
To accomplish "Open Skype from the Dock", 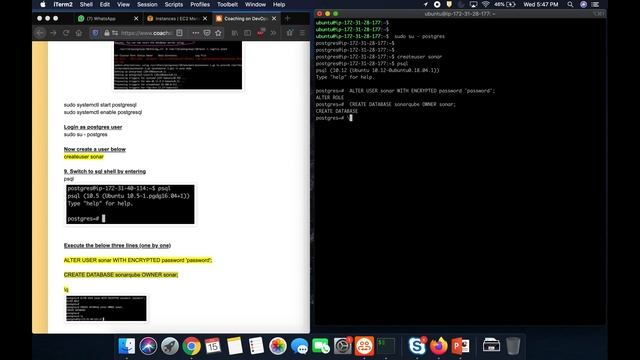I will [x=417, y=346].
